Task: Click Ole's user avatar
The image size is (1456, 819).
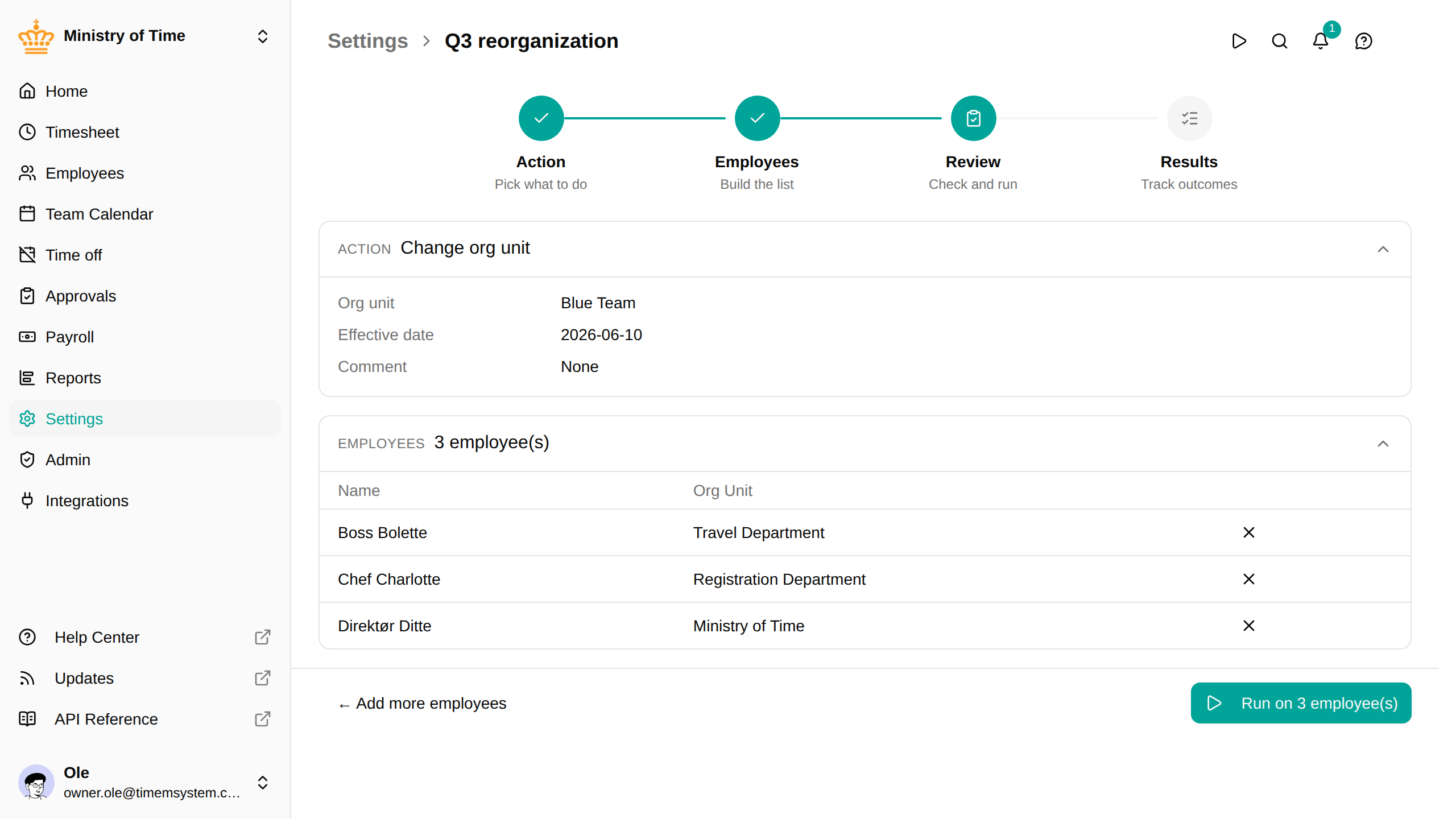Action: (36, 783)
